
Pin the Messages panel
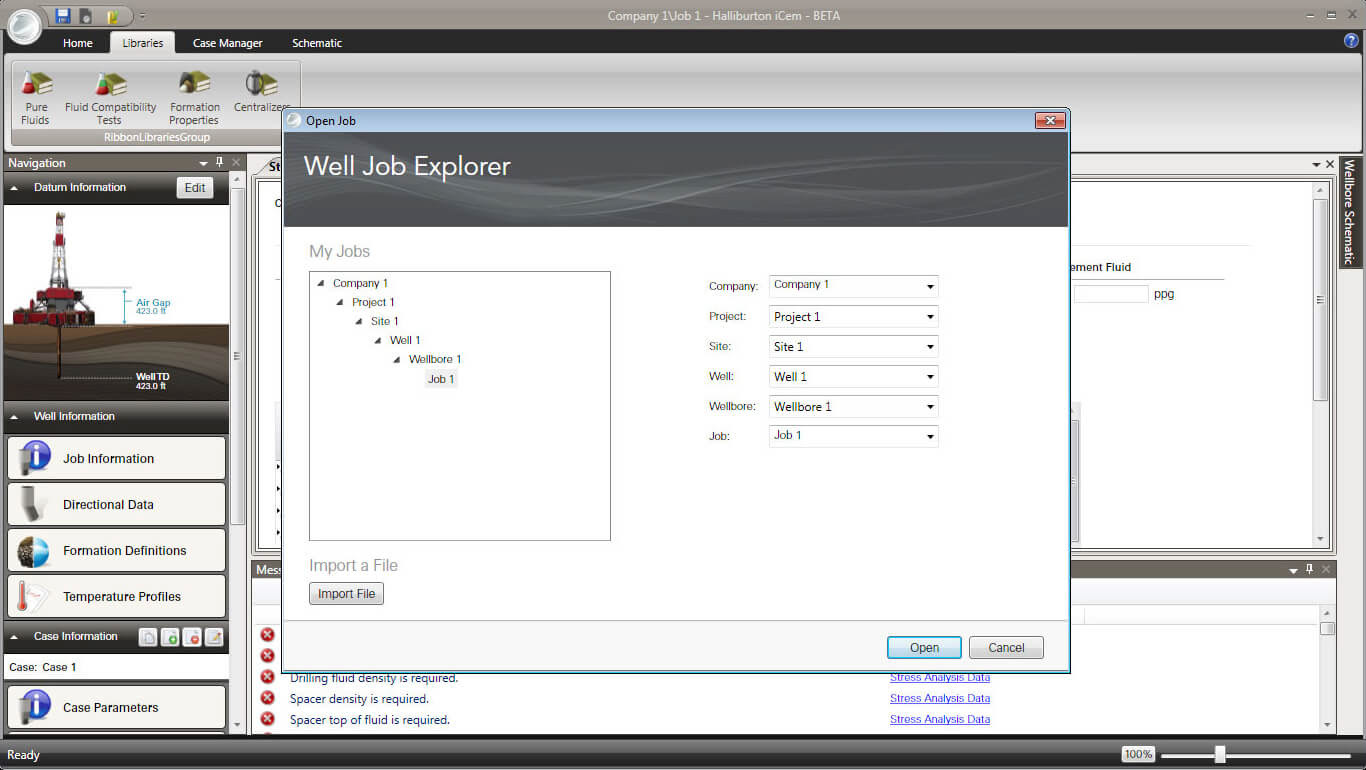click(x=1310, y=569)
